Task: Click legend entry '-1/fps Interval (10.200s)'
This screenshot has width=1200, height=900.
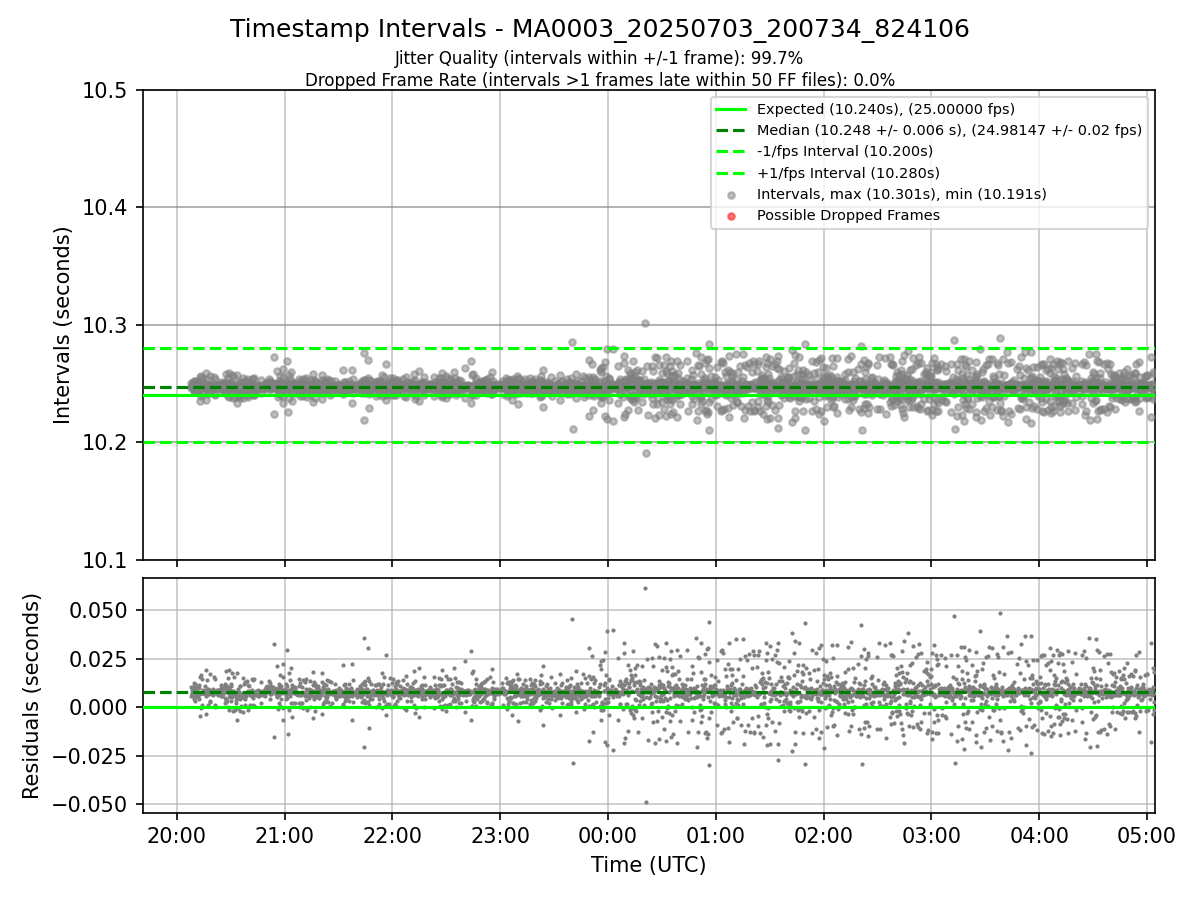Action: (845, 151)
